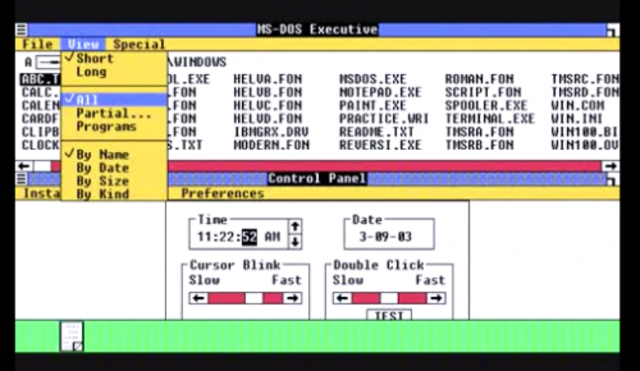The width and height of the screenshot is (640, 371).
Task: Select file IBMGRX.DRV
Action: coord(271,132)
